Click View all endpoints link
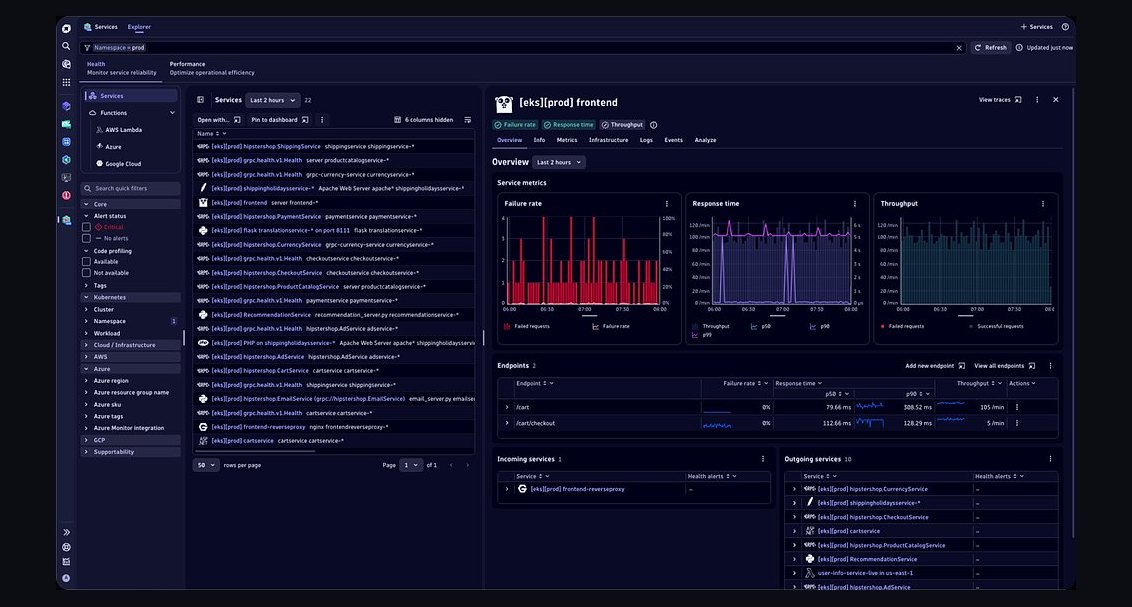The image size is (1132, 607). tap(1004, 366)
